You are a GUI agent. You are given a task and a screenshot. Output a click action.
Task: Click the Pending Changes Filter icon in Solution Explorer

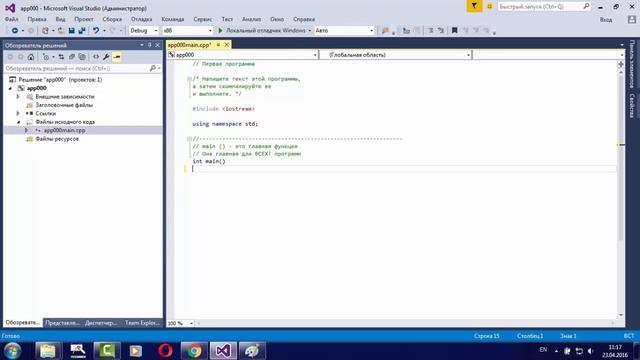pyautogui.click(x=46, y=57)
